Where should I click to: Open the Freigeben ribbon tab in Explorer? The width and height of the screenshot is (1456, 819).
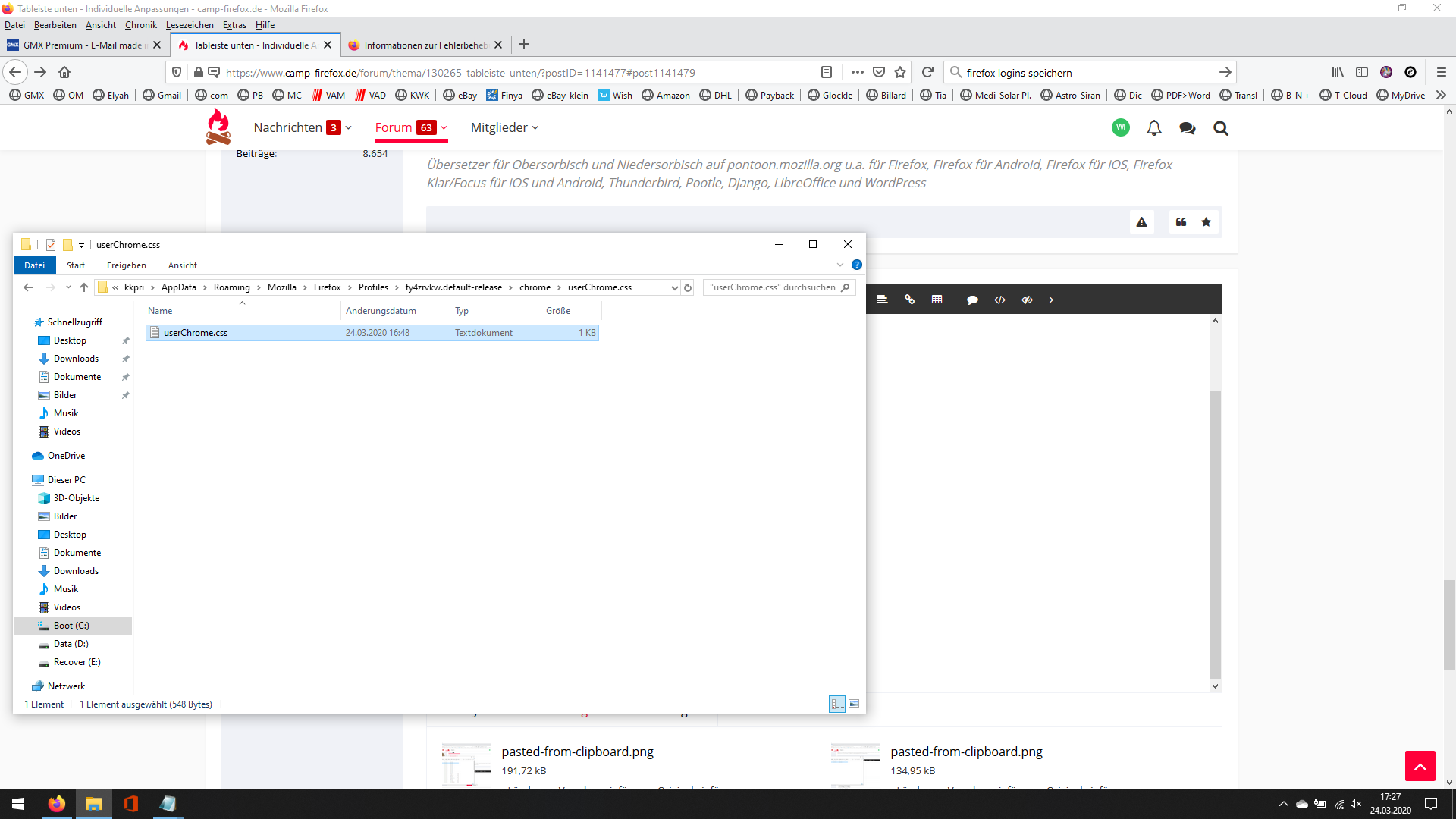[126, 265]
